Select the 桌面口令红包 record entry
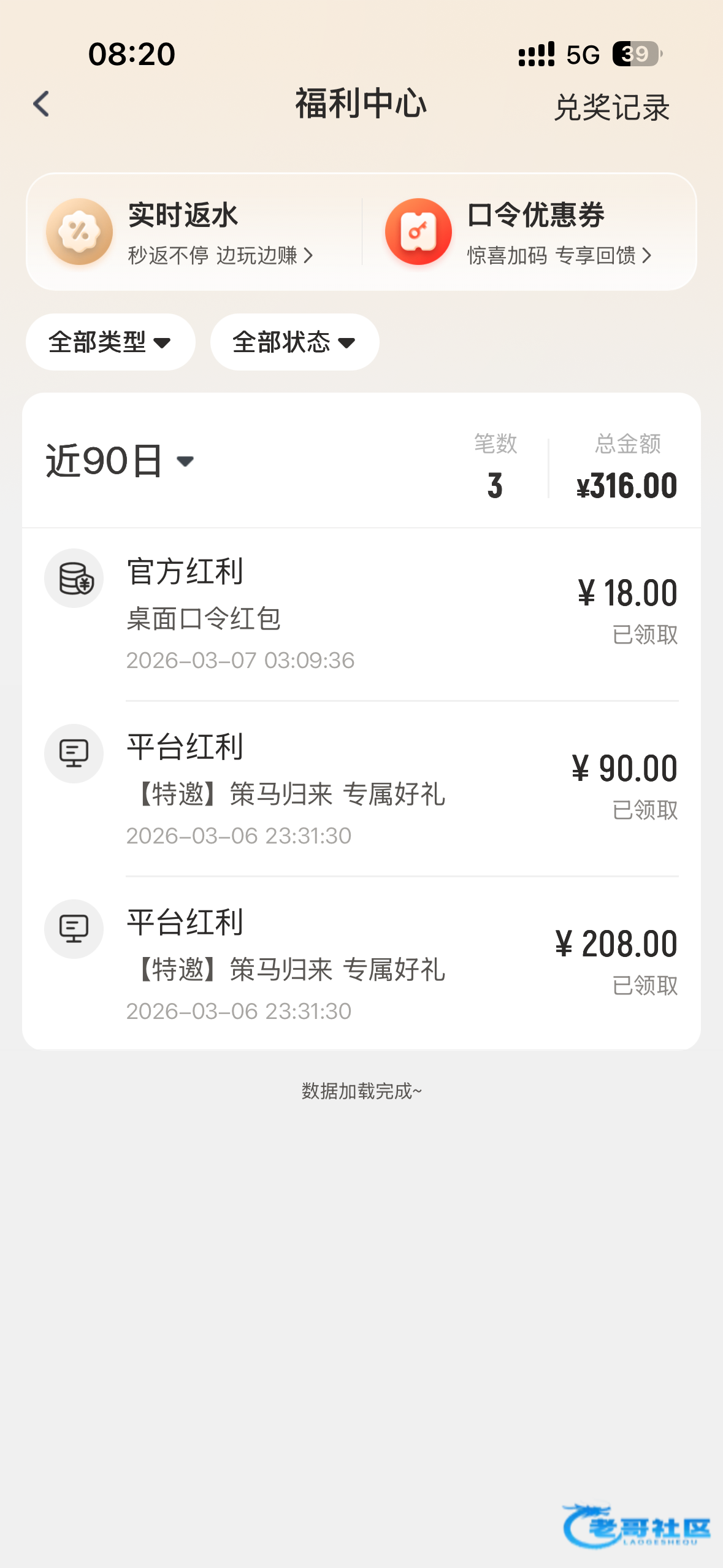This screenshot has width=723, height=1568. pyautogui.click(x=204, y=618)
